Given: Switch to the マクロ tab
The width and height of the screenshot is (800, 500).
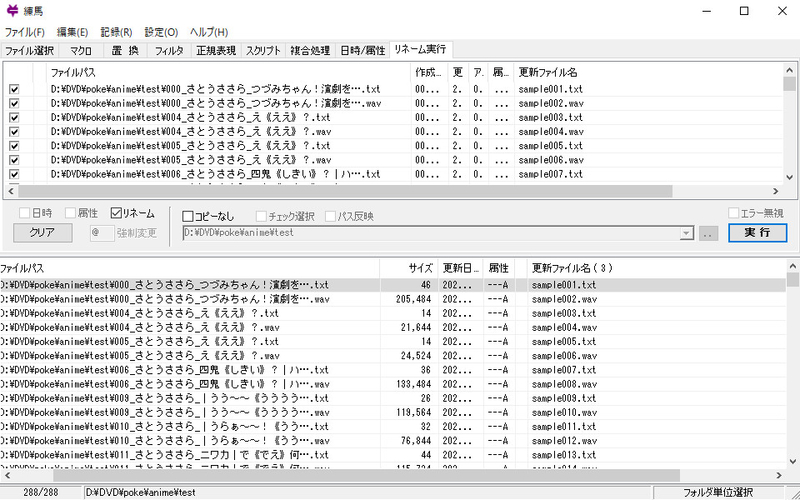Looking at the screenshot, I should (x=81, y=51).
